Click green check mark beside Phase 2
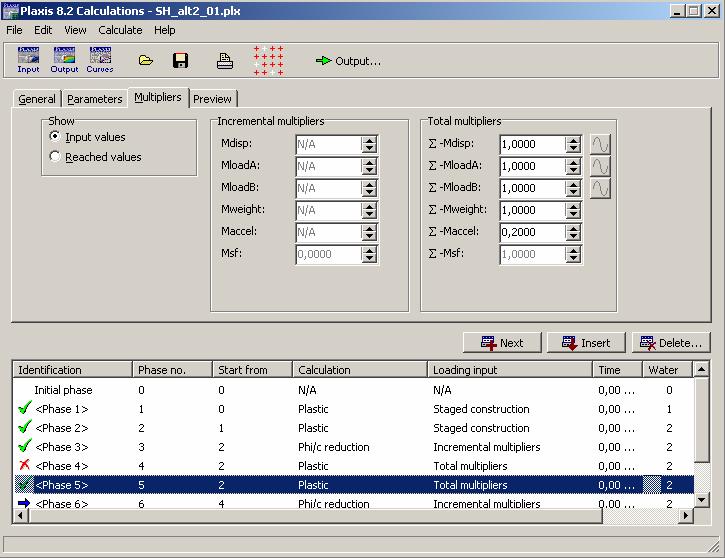Screen dimensions: 725x558 click(x=25, y=427)
